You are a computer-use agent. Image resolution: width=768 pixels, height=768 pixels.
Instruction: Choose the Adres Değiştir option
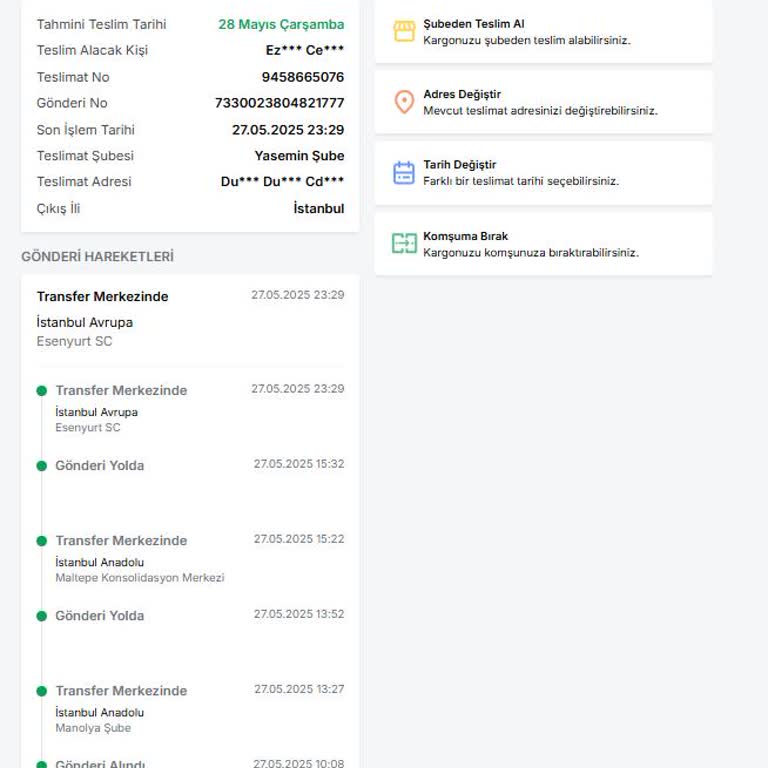pyautogui.click(x=543, y=102)
